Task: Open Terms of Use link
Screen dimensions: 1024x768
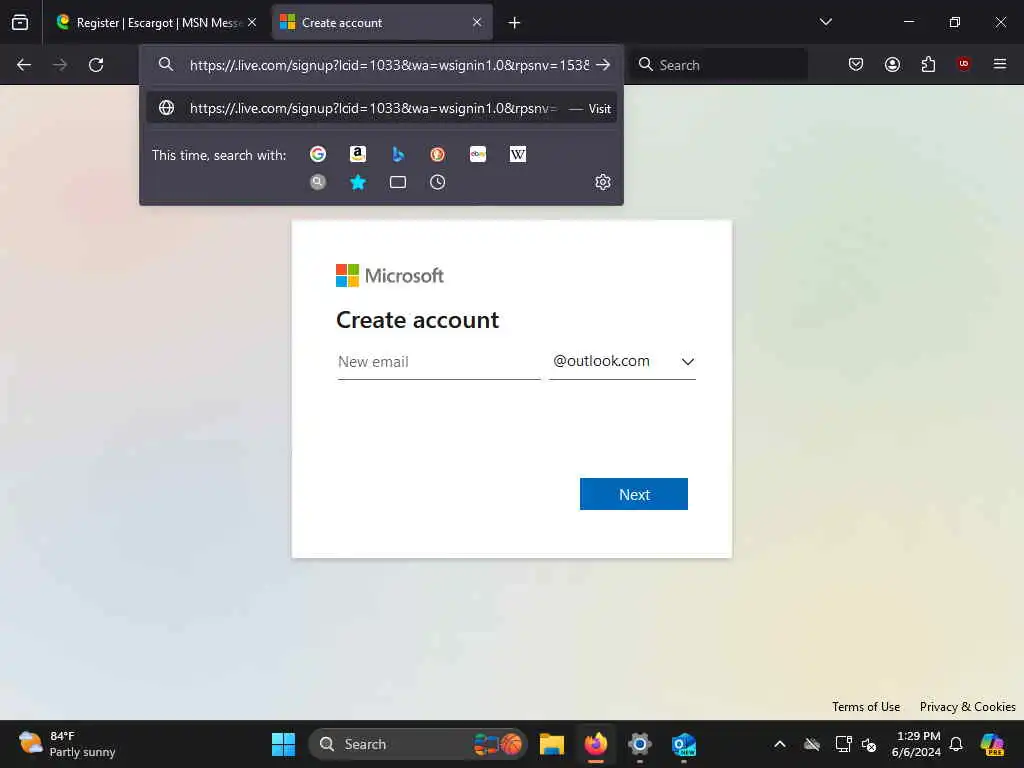Action: (866, 707)
